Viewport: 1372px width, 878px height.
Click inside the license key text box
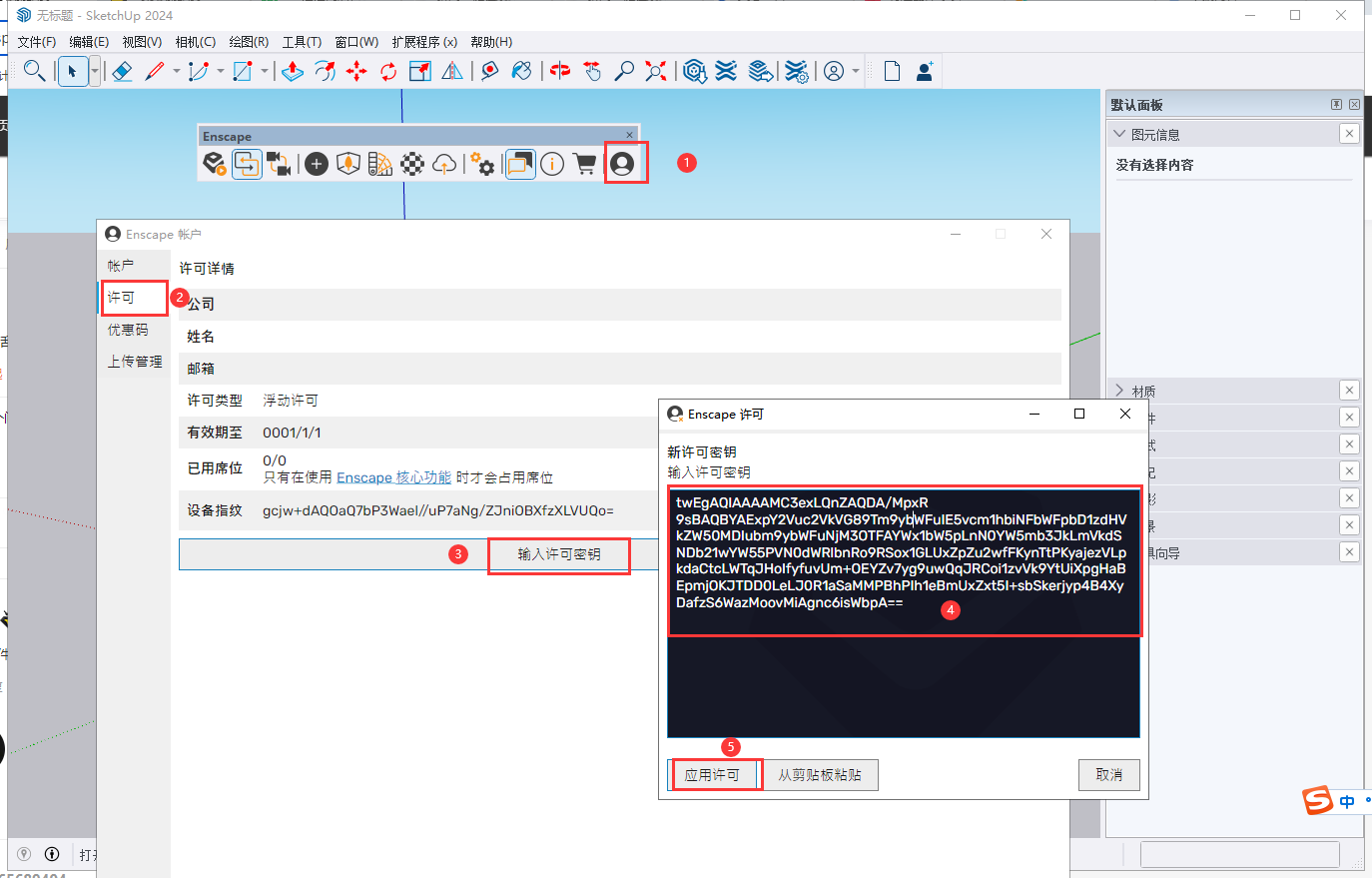click(x=904, y=612)
